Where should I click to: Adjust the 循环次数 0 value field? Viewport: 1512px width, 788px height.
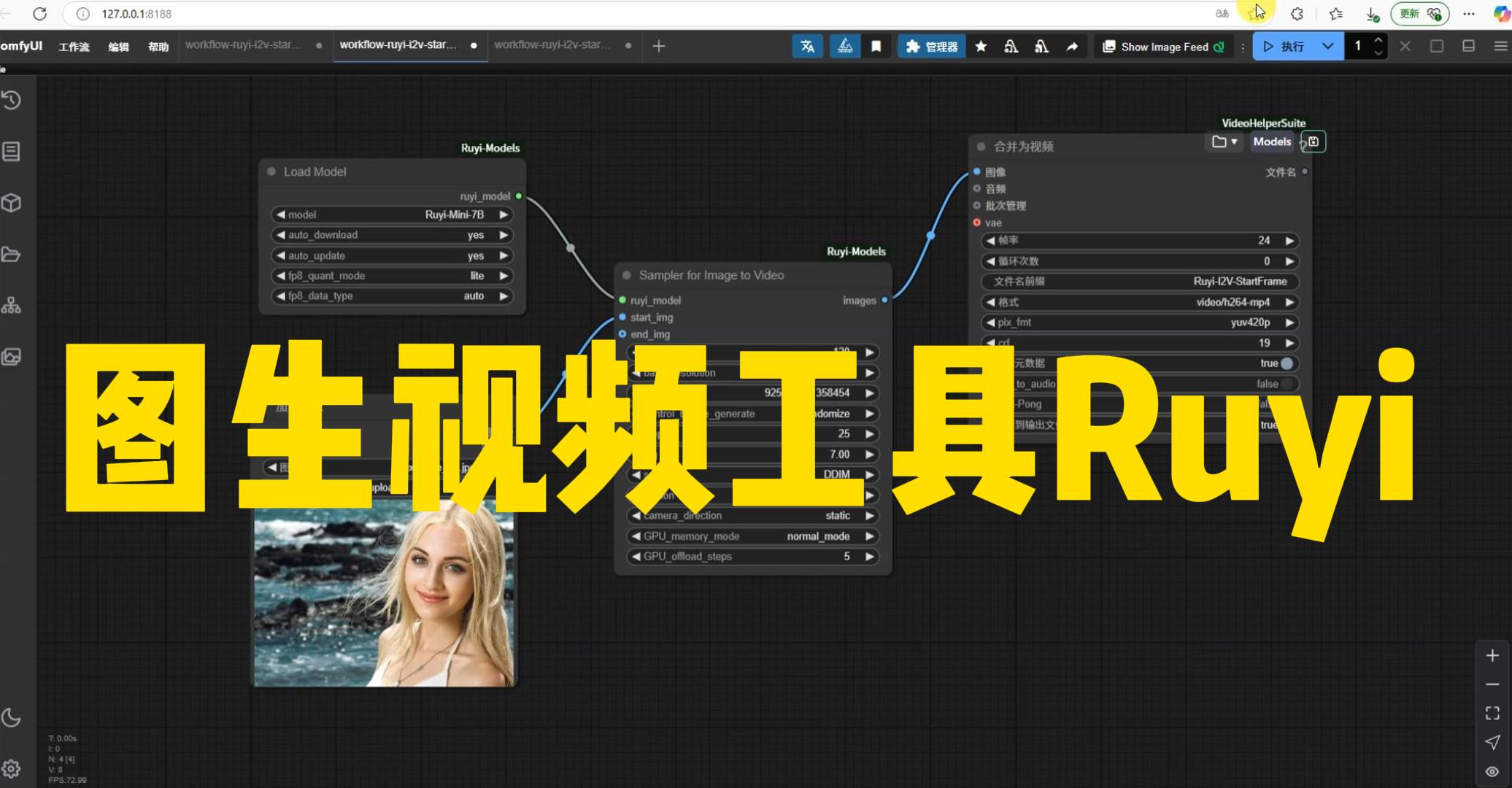(1140, 261)
